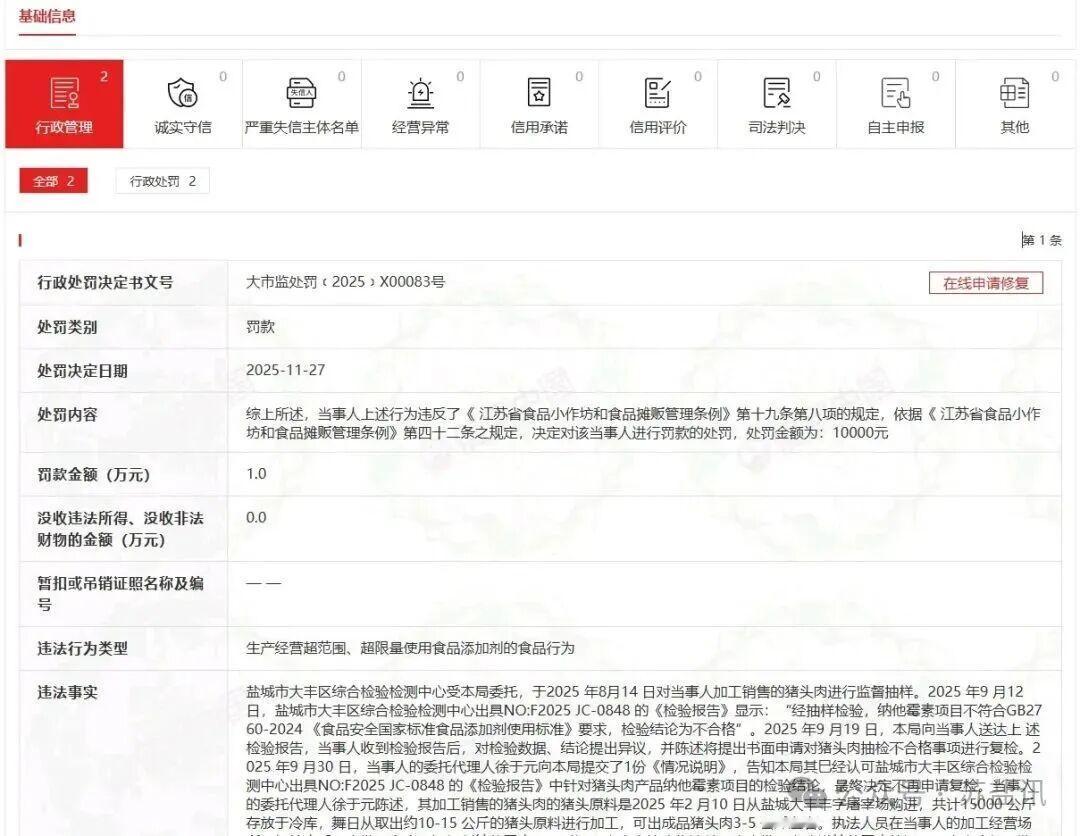Open the 司法判决 gavel document icon
Image resolution: width=1080 pixels, height=836 pixels.
click(777, 95)
